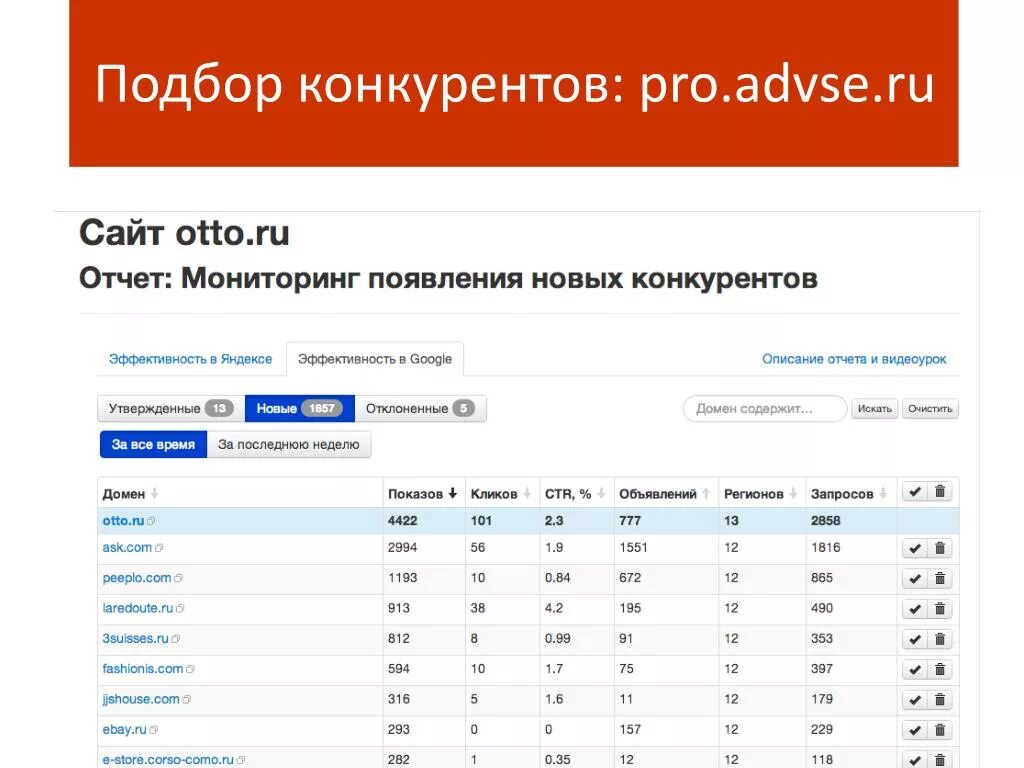Sort table by Регионов column
The width and height of the screenshot is (1024, 768).
pyautogui.click(x=760, y=494)
